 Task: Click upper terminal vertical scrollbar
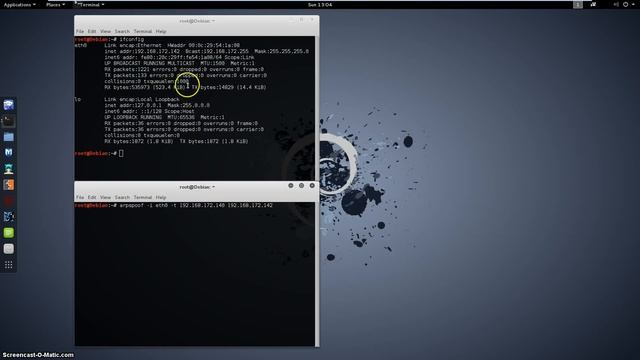(317, 108)
